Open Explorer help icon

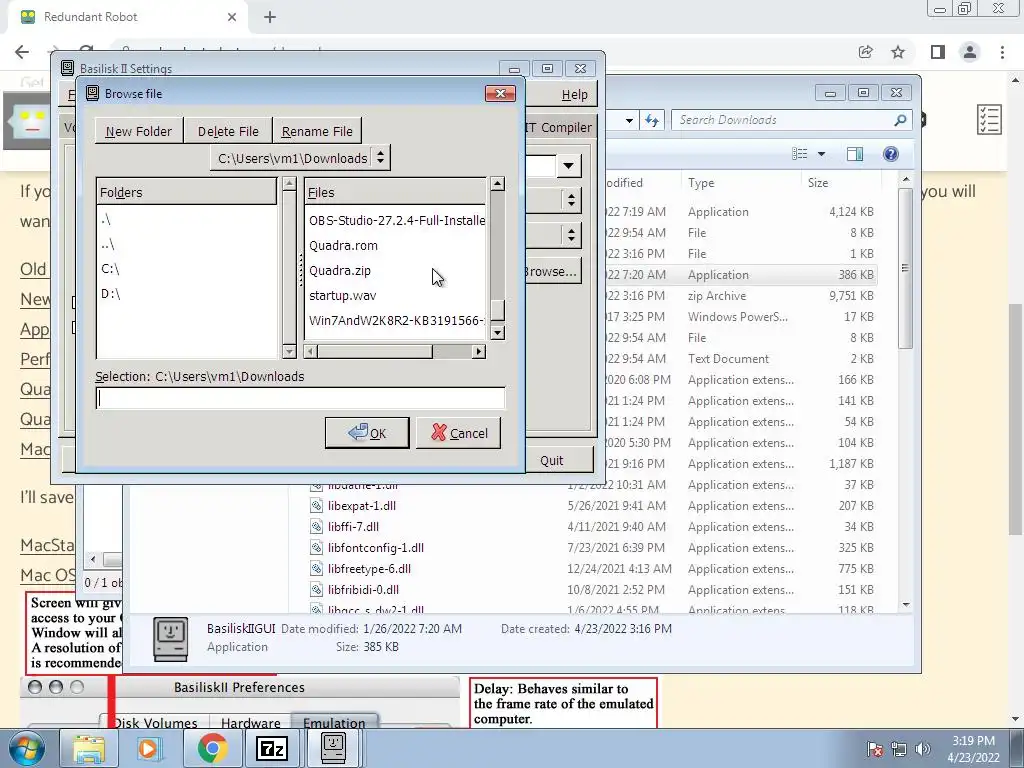[x=891, y=153]
